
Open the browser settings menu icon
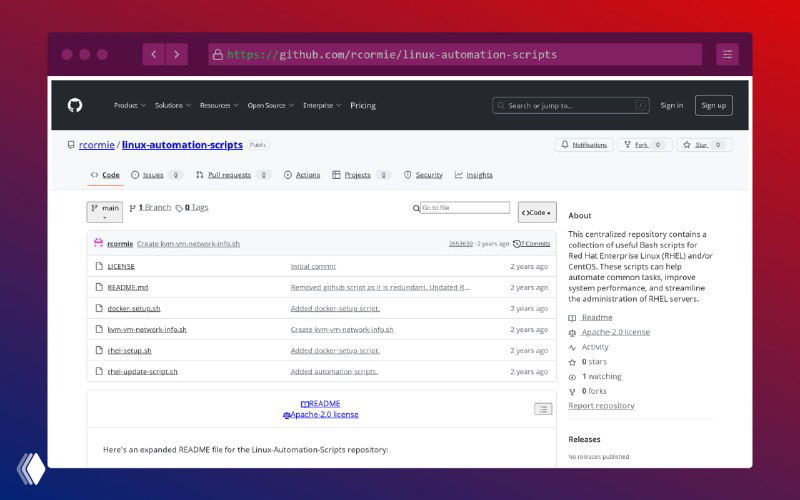click(727, 54)
